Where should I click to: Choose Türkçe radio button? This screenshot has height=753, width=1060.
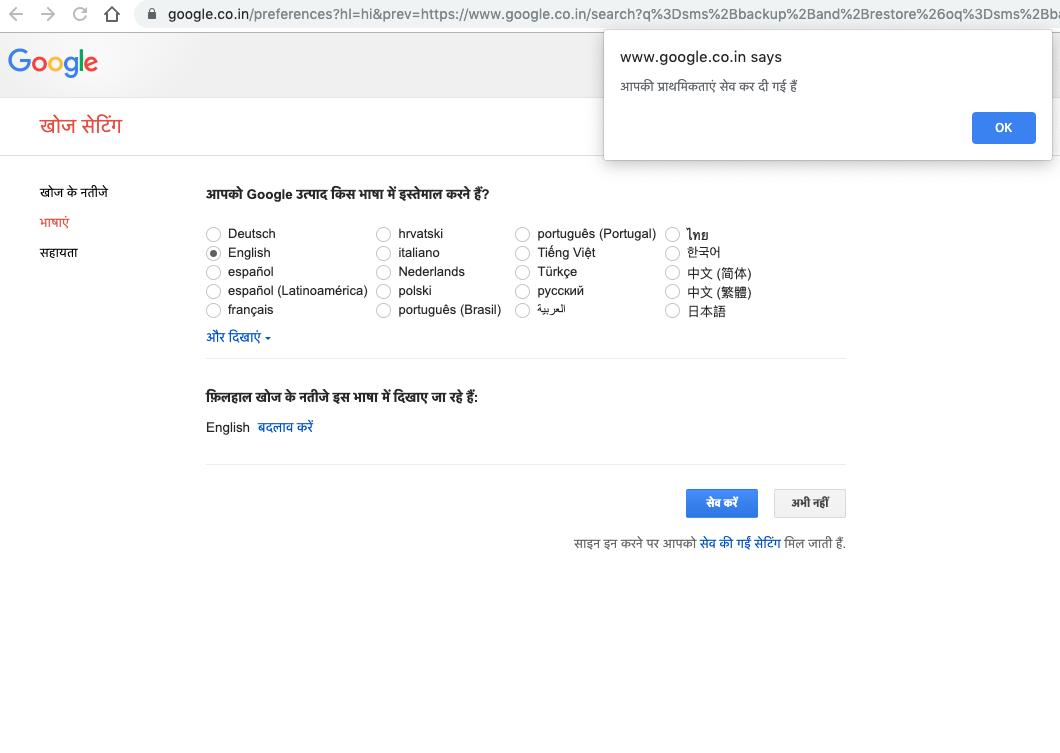tap(523, 272)
